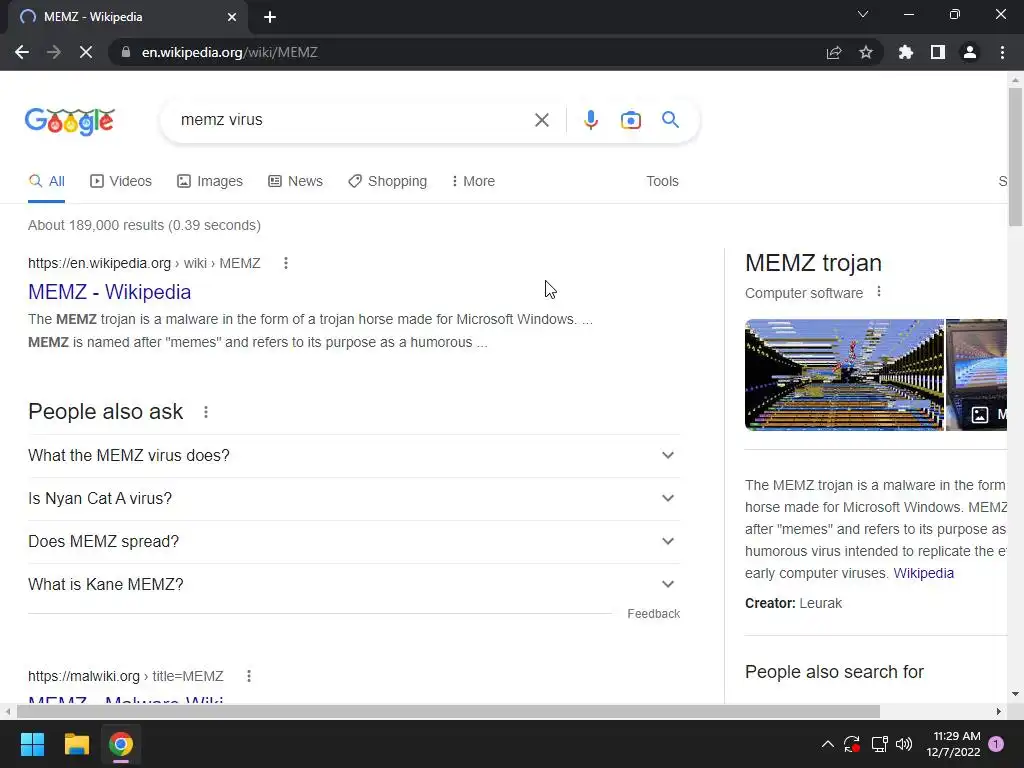Open the side panel icon

coord(938,52)
